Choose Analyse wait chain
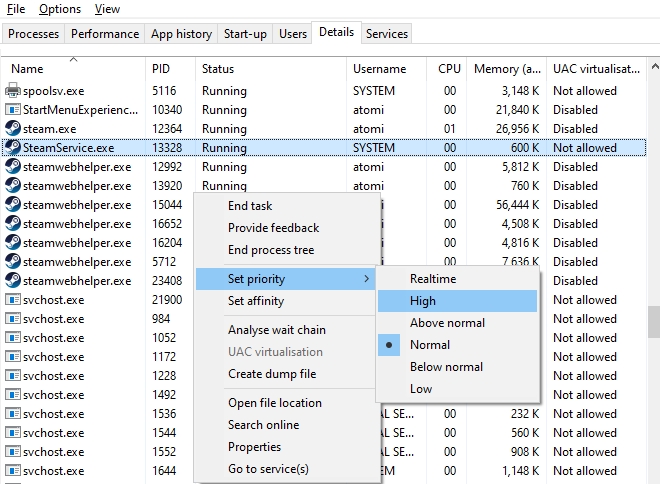Image resolution: width=660 pixels, height=484 pixels. pos(285,330)
